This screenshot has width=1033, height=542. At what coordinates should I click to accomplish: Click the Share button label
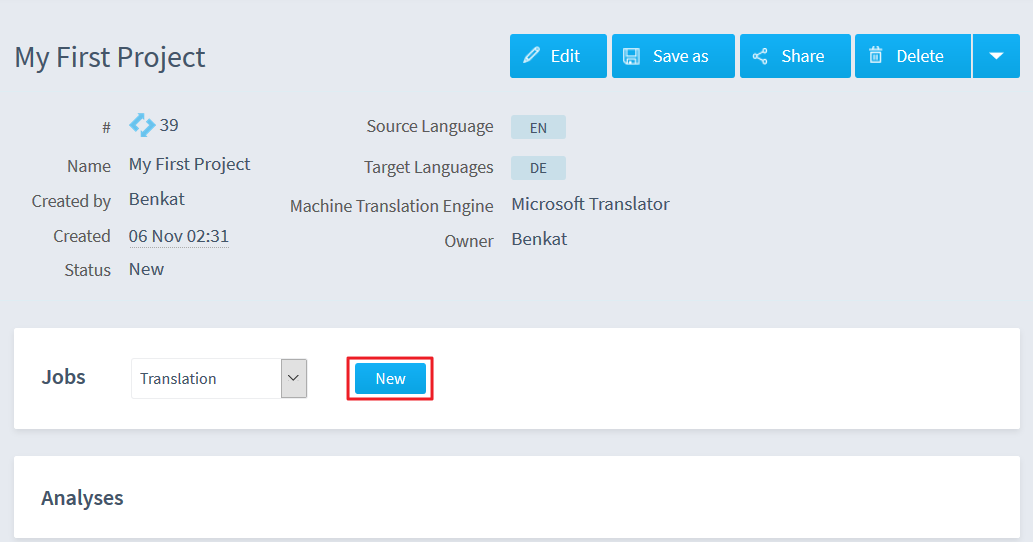click(x=802, y=56)
